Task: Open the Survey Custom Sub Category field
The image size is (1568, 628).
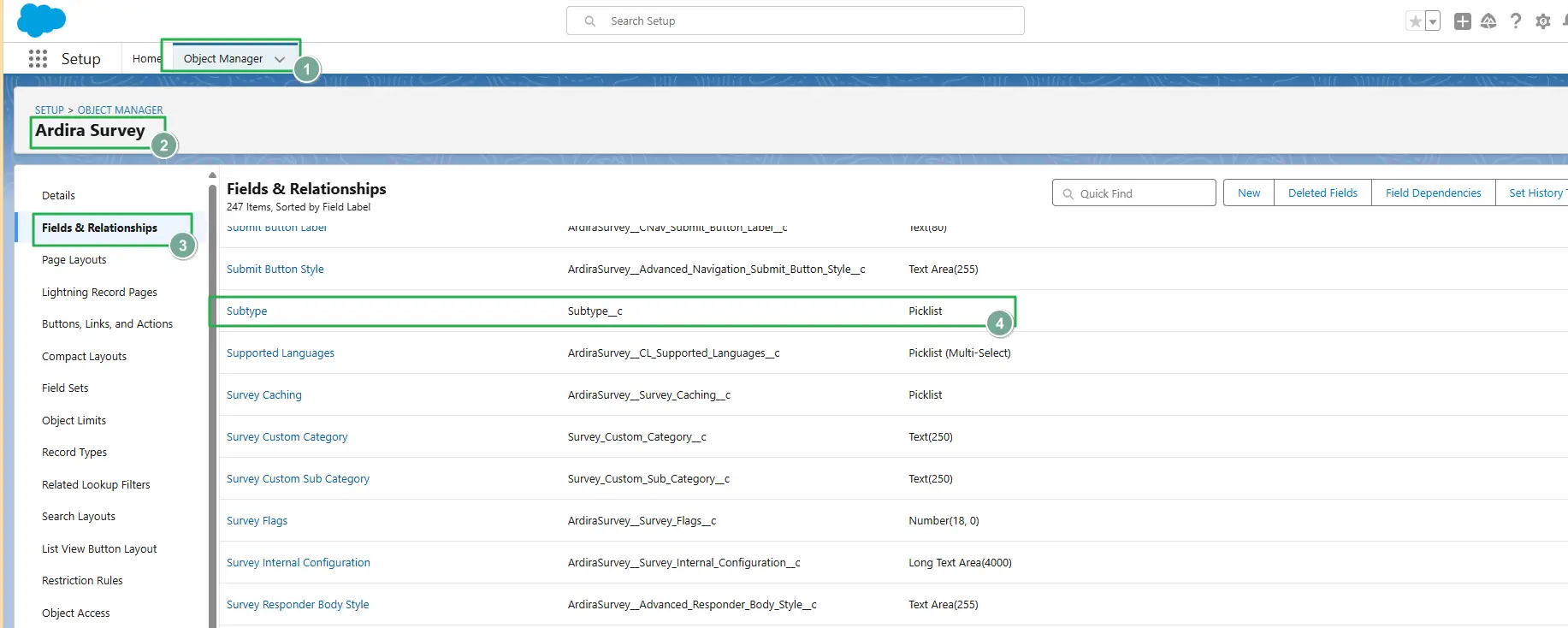Action: (x=298, y=478)
